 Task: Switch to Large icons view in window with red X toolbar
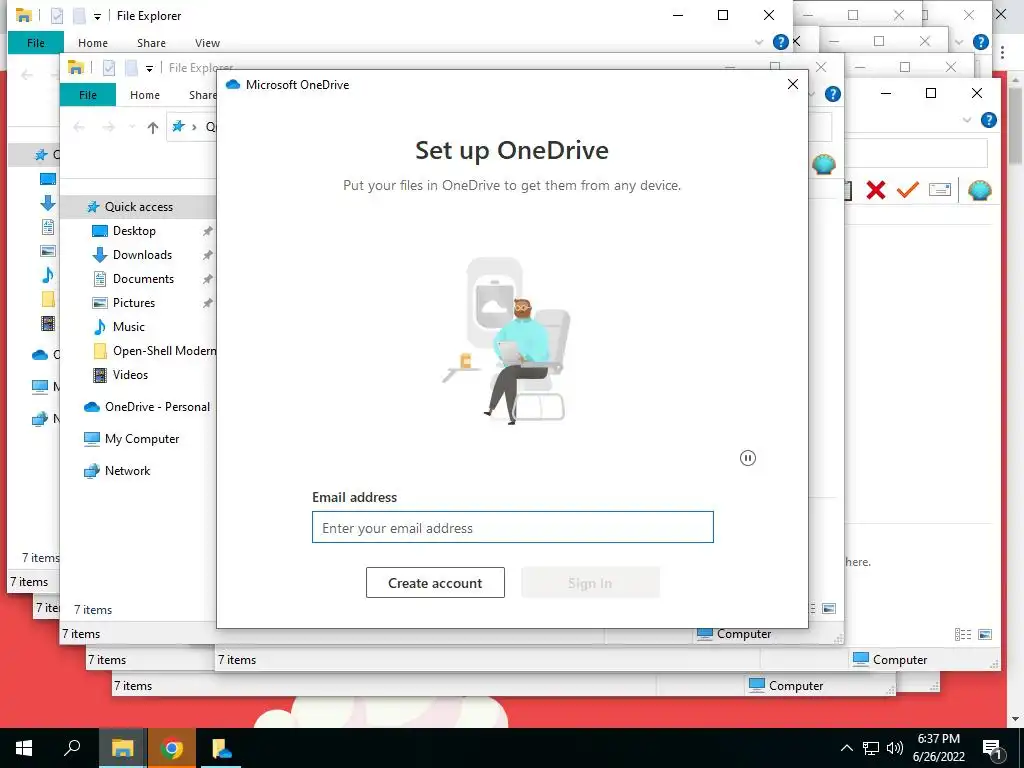[985, 634]
